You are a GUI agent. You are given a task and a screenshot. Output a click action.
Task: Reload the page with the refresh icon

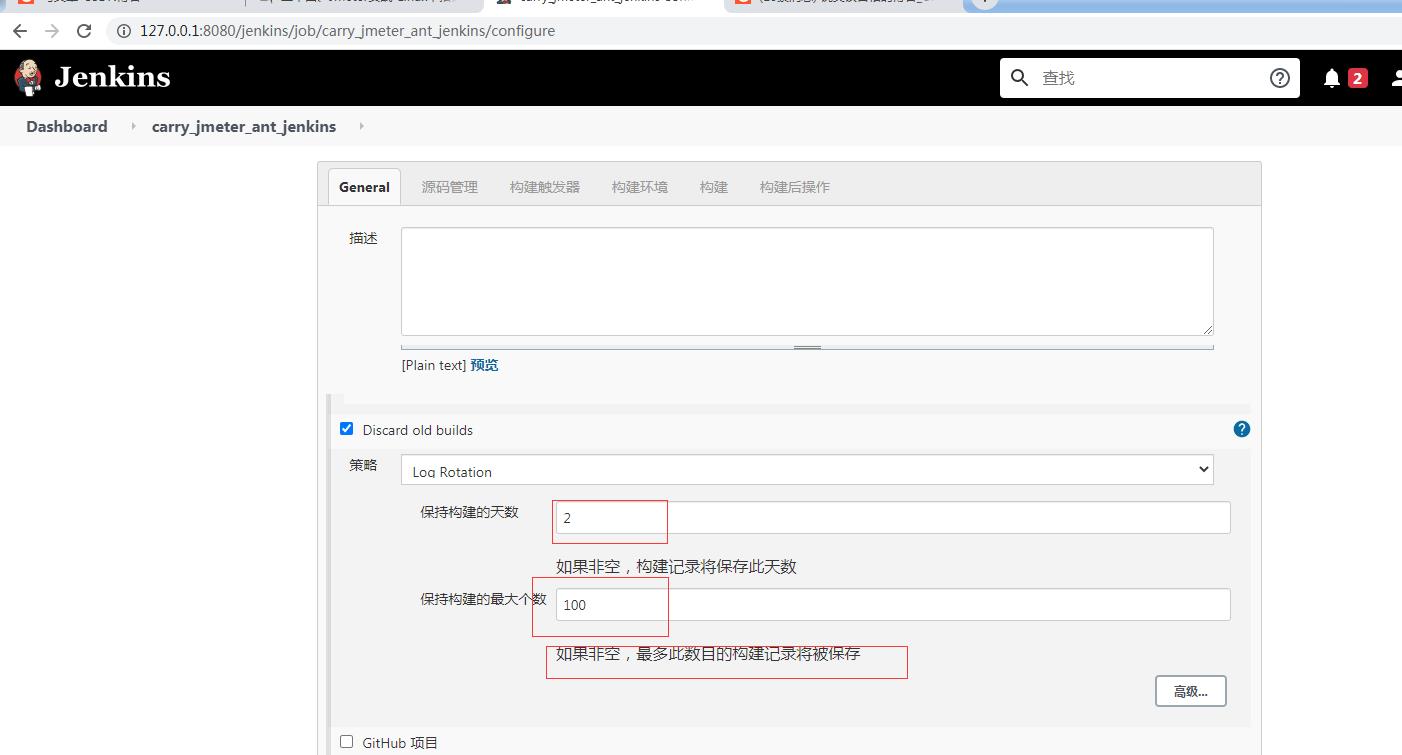(85, 31)
